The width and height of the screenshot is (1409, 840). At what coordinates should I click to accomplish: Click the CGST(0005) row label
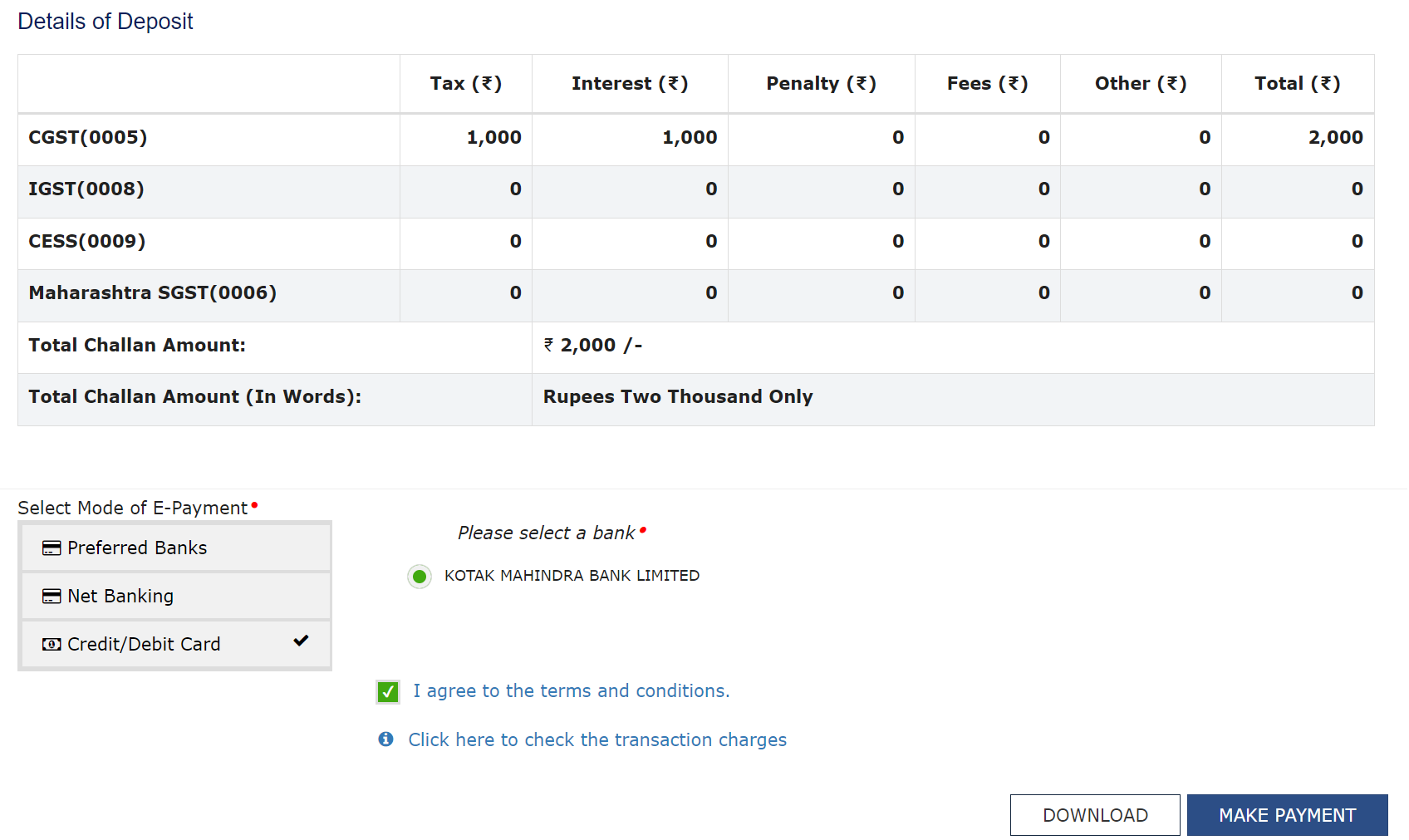click(x=88, y=138)
